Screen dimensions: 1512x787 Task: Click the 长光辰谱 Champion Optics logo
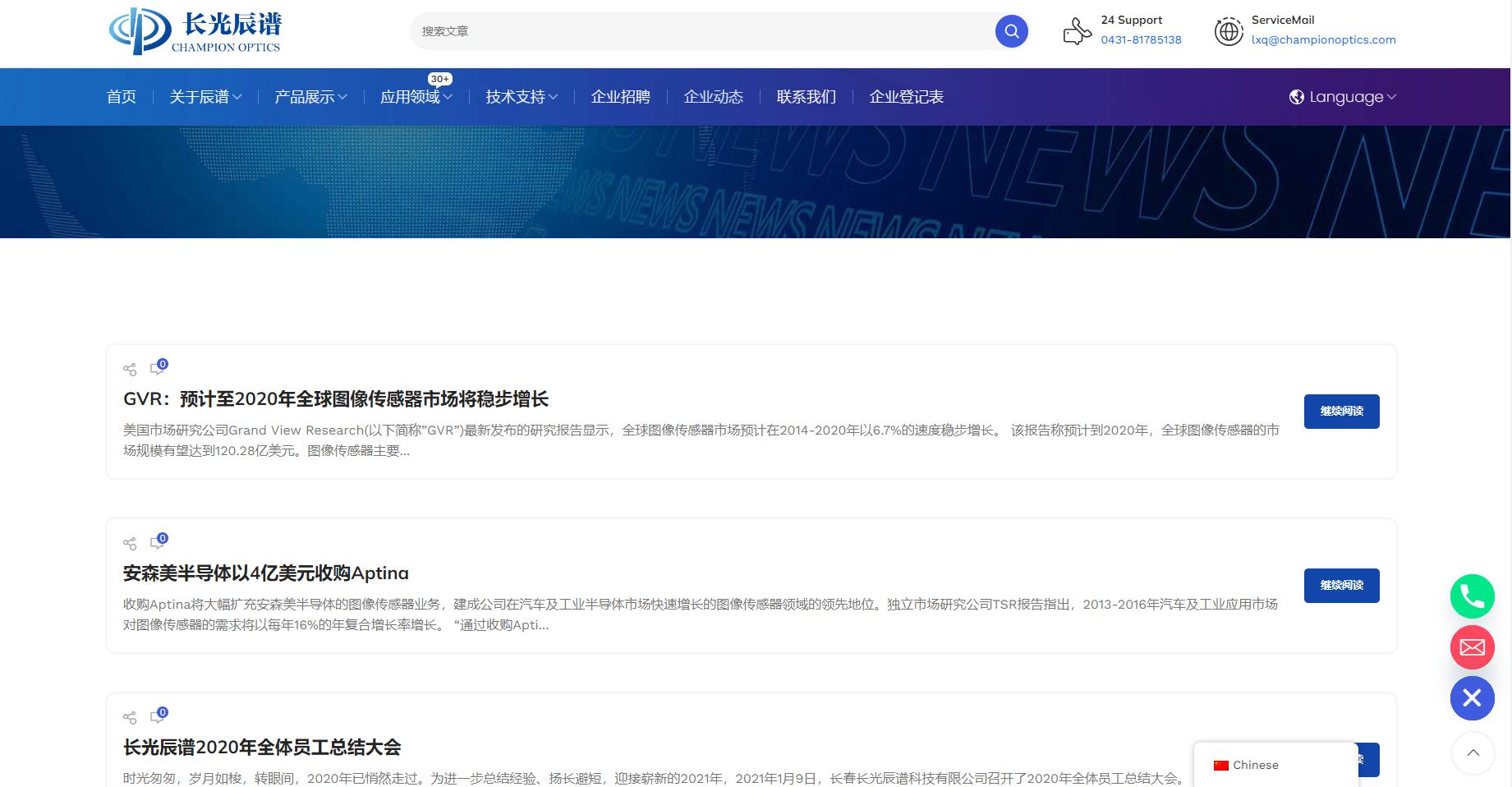coord(195,32)
